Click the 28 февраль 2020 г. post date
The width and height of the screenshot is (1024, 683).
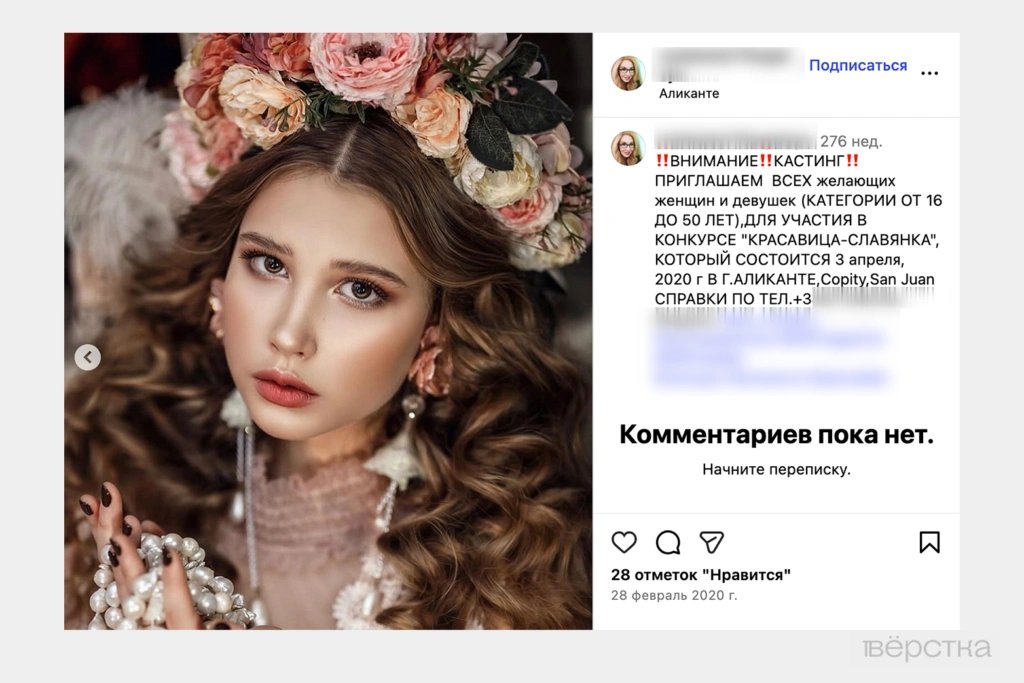674,595
